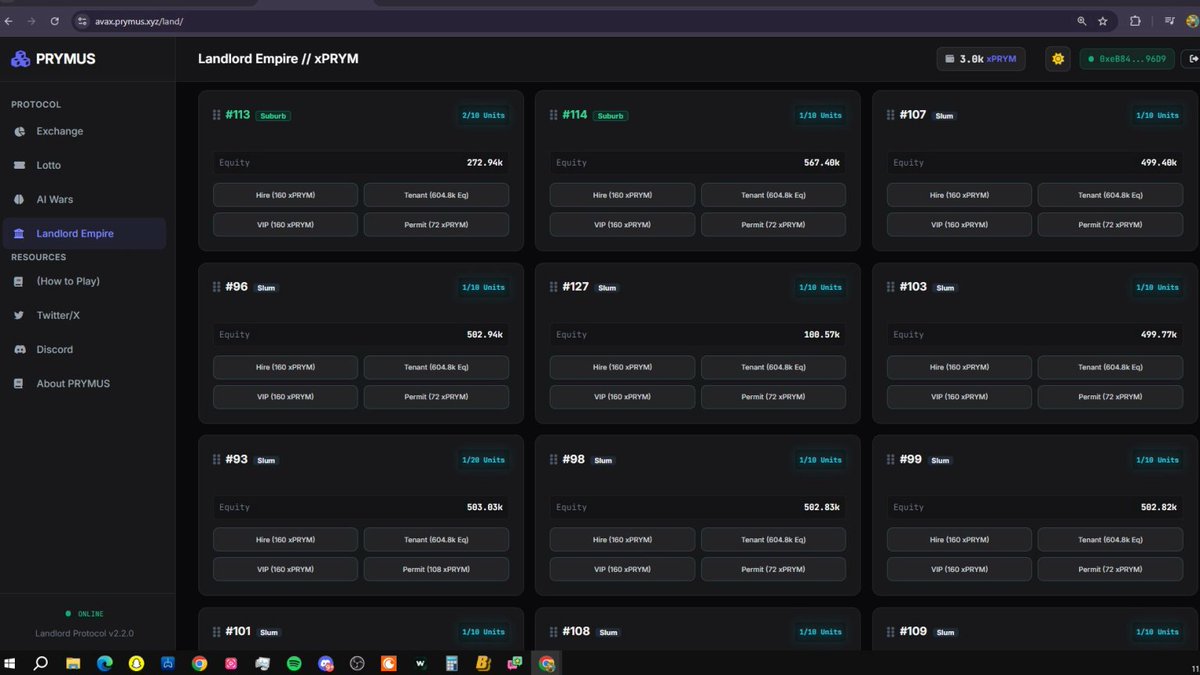Click the wallet address 0xeB84...9609
1200x675 pixels.
tap(1127, 59)
